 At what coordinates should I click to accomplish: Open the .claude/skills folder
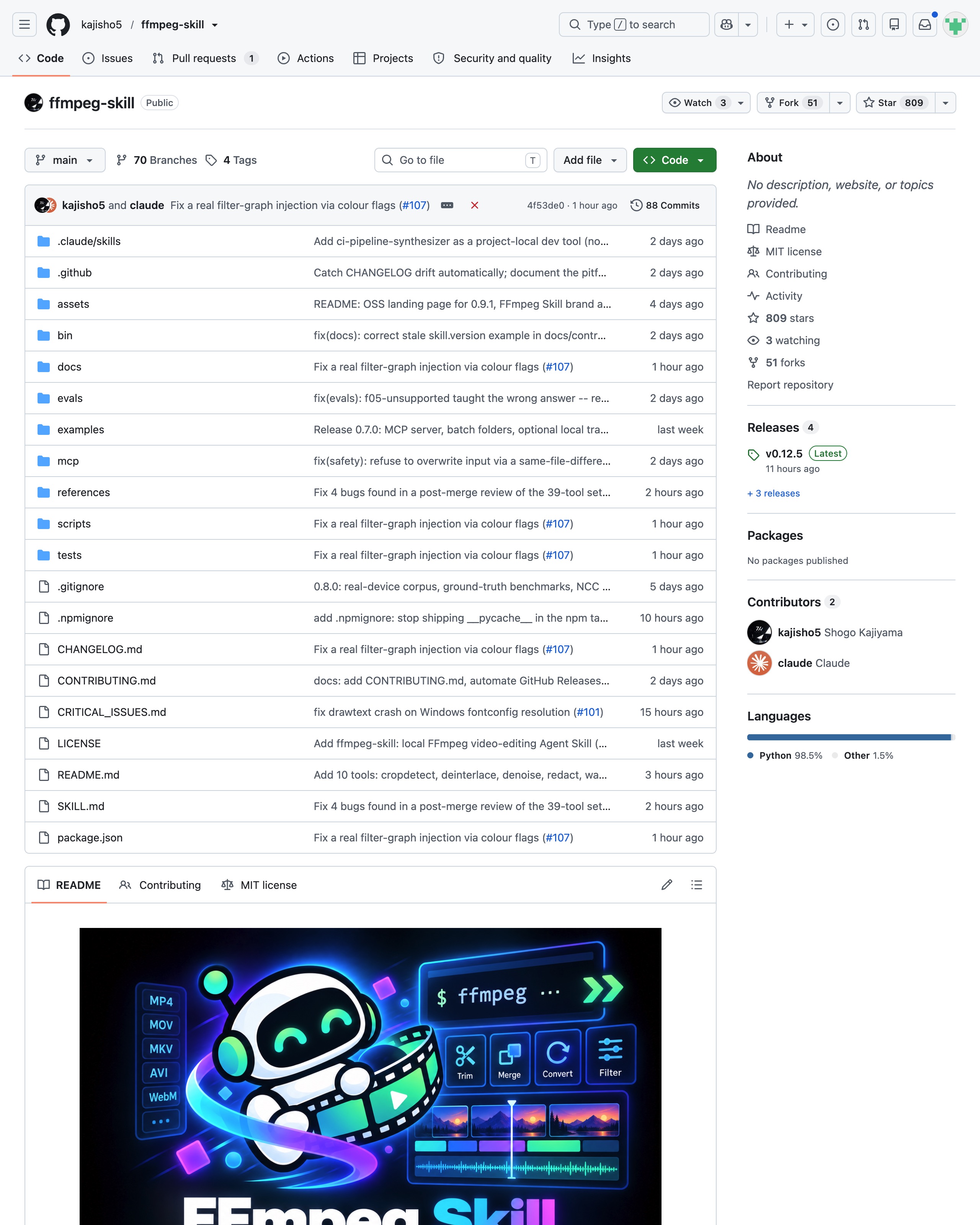pyautogui.click(x=89, y=242)
